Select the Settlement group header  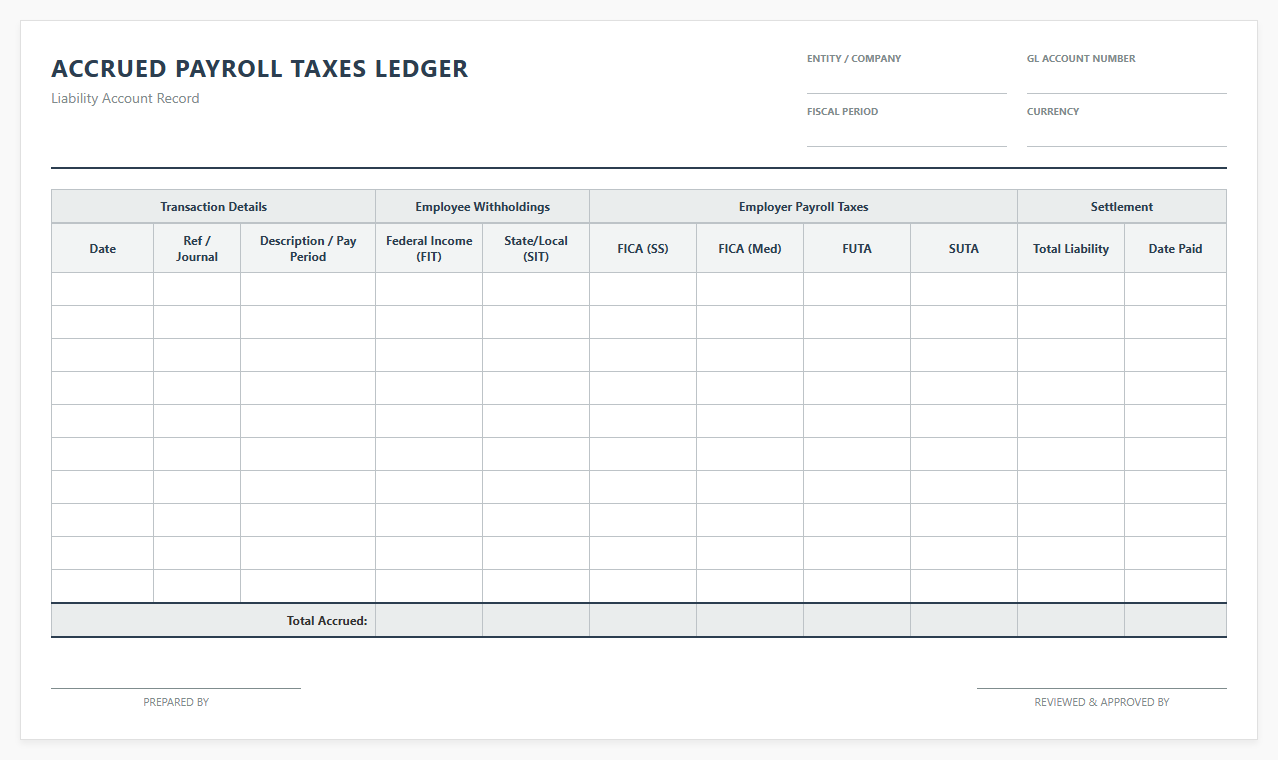pos(1122,207)
